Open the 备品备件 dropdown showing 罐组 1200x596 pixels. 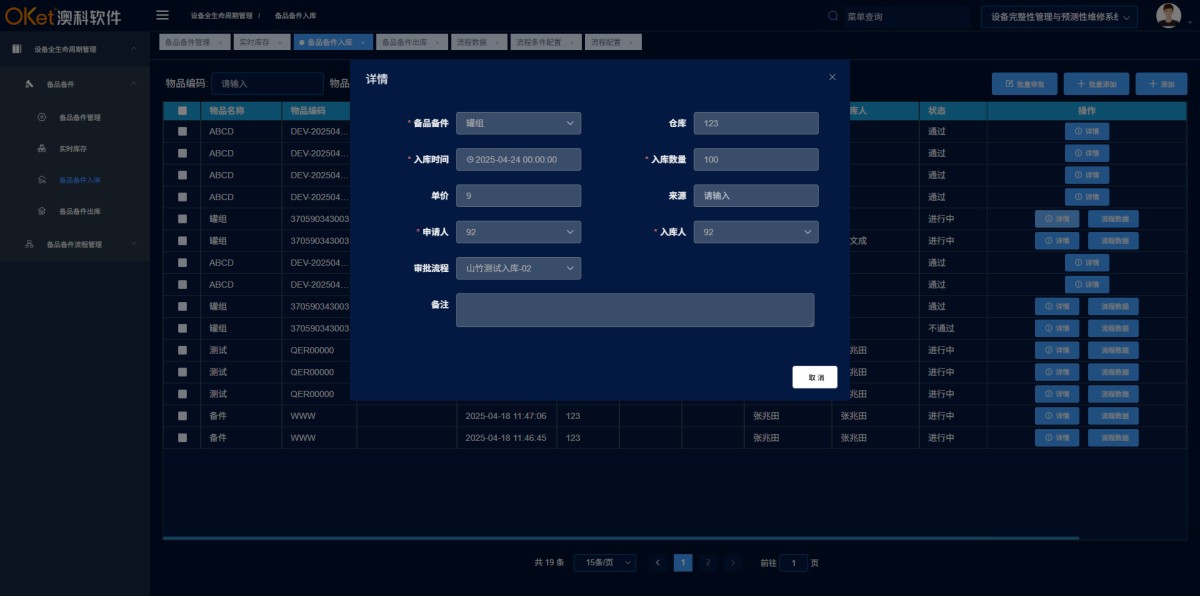518,123
